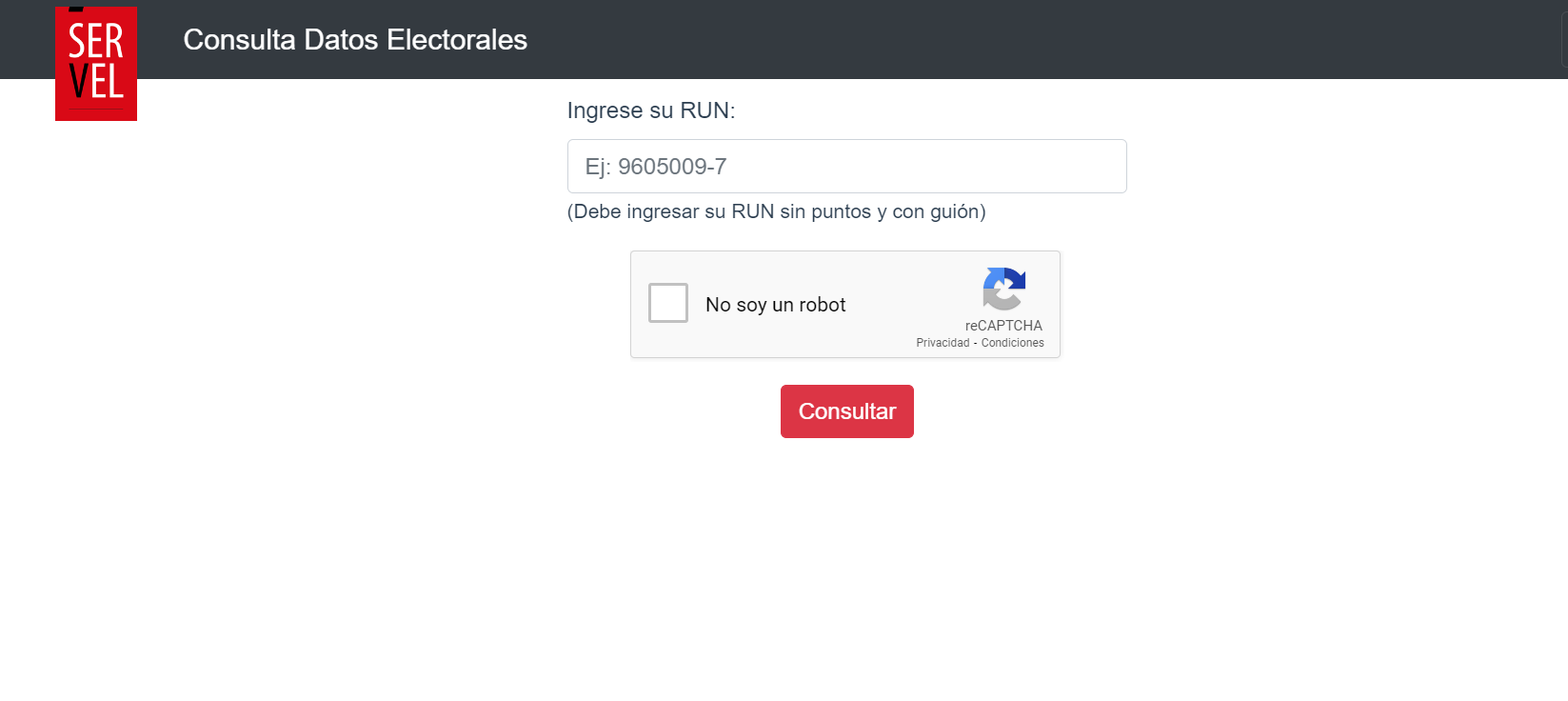Click the "SER" letters on the logo
This screenshot has height=701, width=1568.
96,42
